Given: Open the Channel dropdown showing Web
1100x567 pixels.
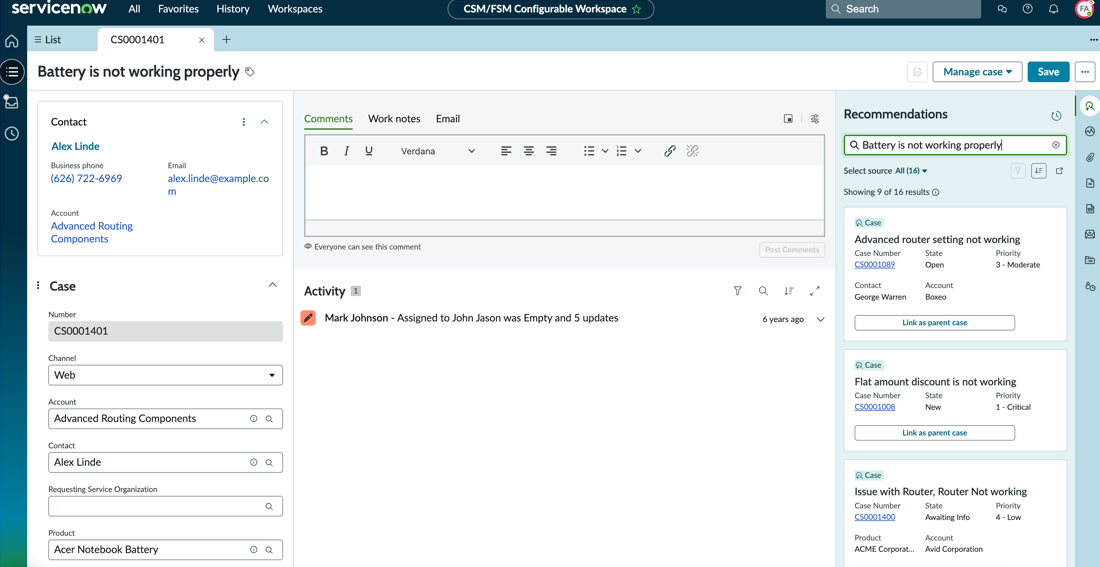Looking at the screenshot, I should pyautogui.click(x=166, y=375).
